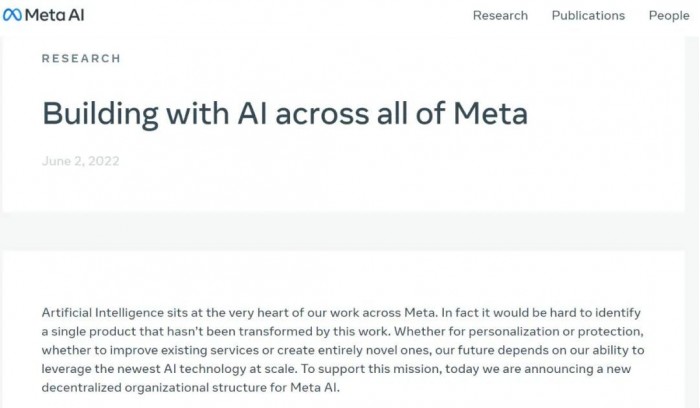Go to the People navigation item

669,15
